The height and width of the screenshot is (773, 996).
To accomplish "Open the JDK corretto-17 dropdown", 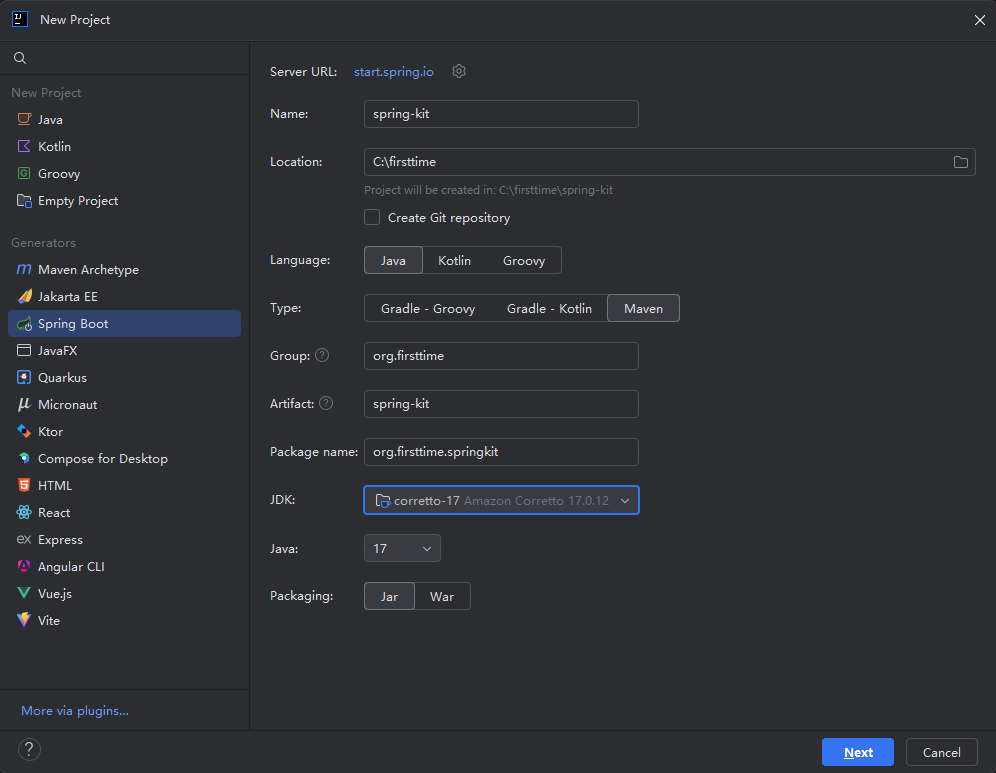I will [x=501, y=501].
